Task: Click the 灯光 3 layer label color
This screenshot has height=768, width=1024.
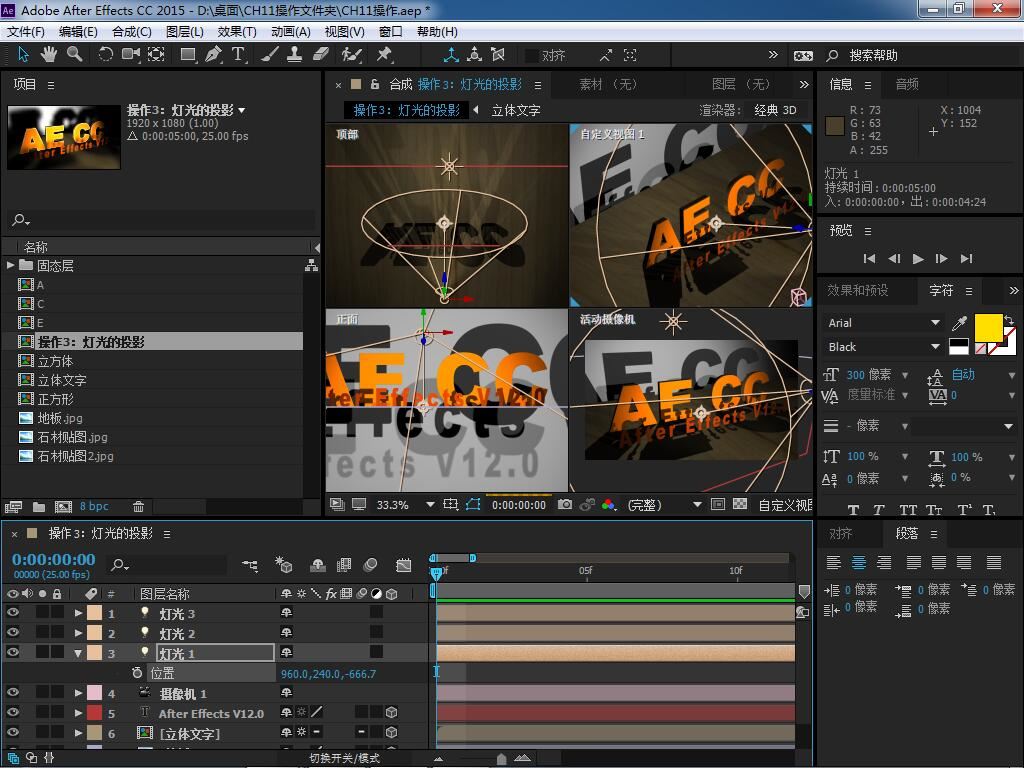Action: pyautogui.click(x=95, y=613)
